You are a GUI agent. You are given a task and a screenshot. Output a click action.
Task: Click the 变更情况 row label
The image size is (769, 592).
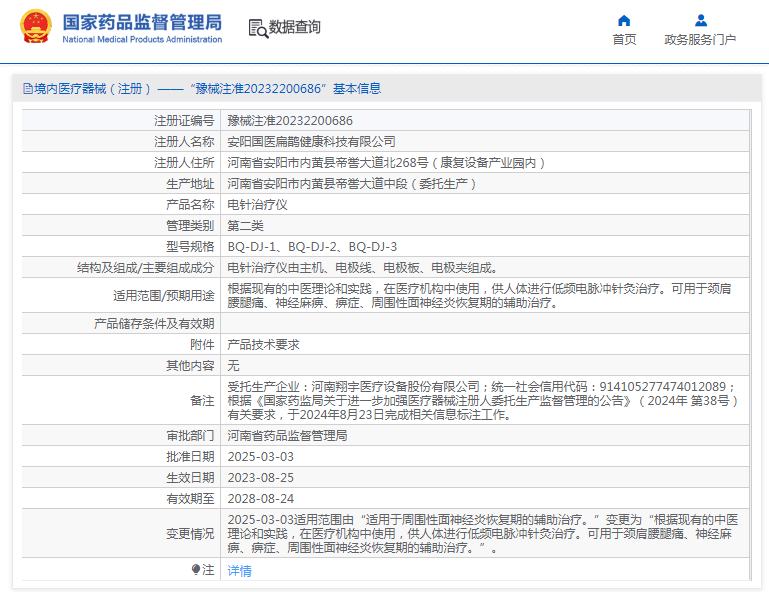pyautogui.click(x=190, y=534)
